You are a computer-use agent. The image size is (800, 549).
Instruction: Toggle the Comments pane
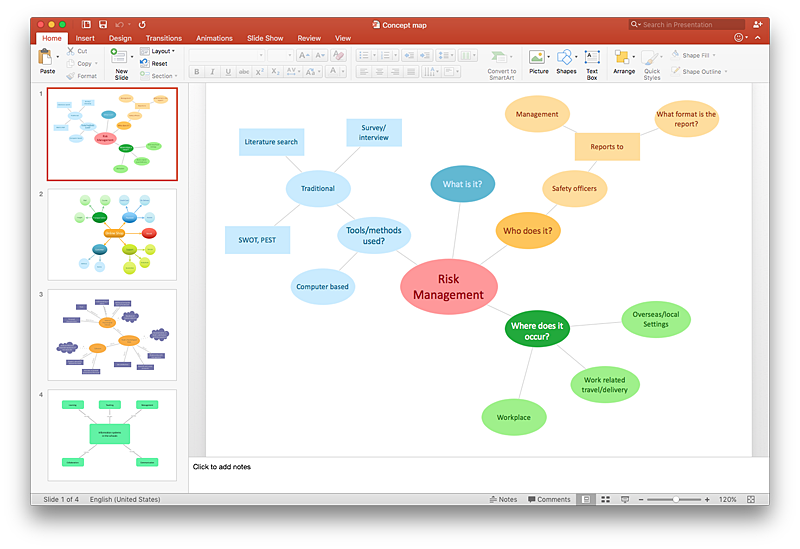click(549, 500)
